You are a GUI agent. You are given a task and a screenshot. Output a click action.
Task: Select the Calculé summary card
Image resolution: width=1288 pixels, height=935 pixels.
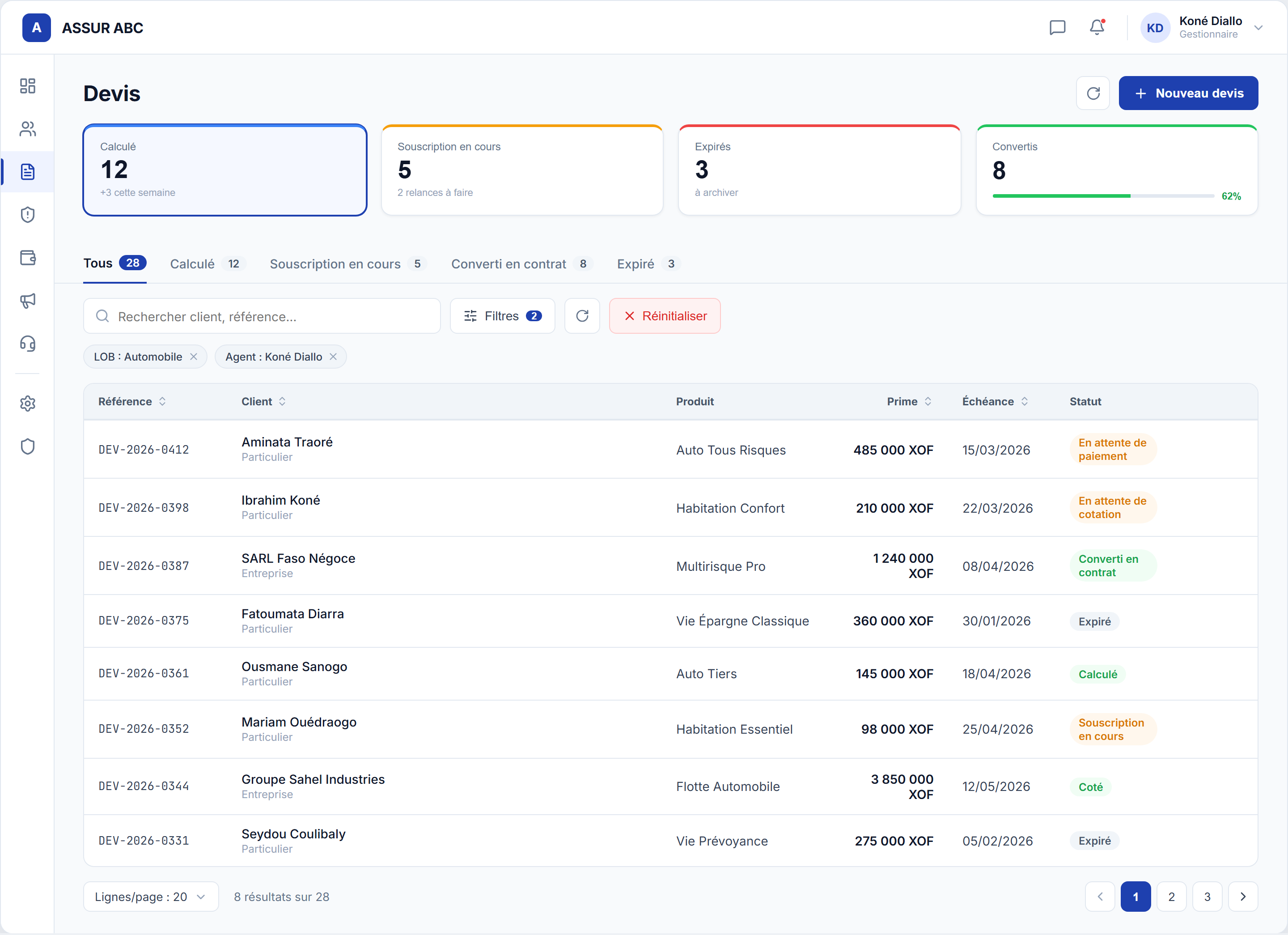coord(225,170)
